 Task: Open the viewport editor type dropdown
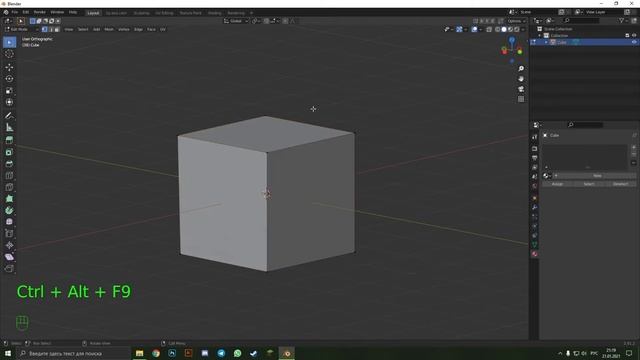point(8,21)
